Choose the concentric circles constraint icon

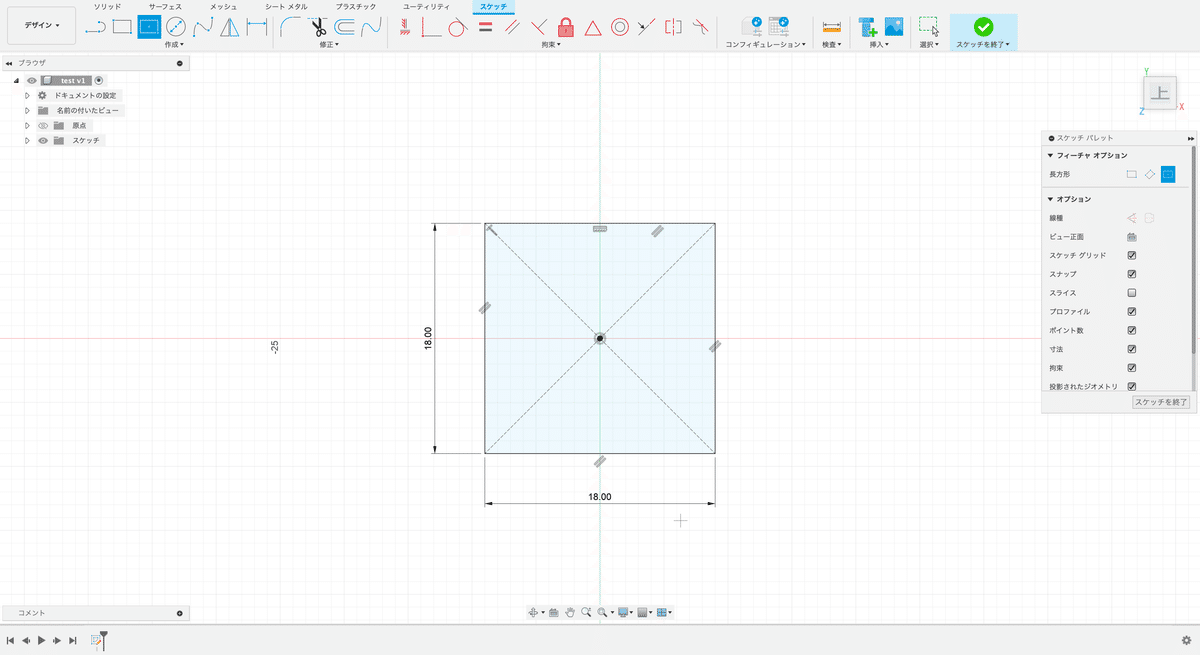point(620,27)
